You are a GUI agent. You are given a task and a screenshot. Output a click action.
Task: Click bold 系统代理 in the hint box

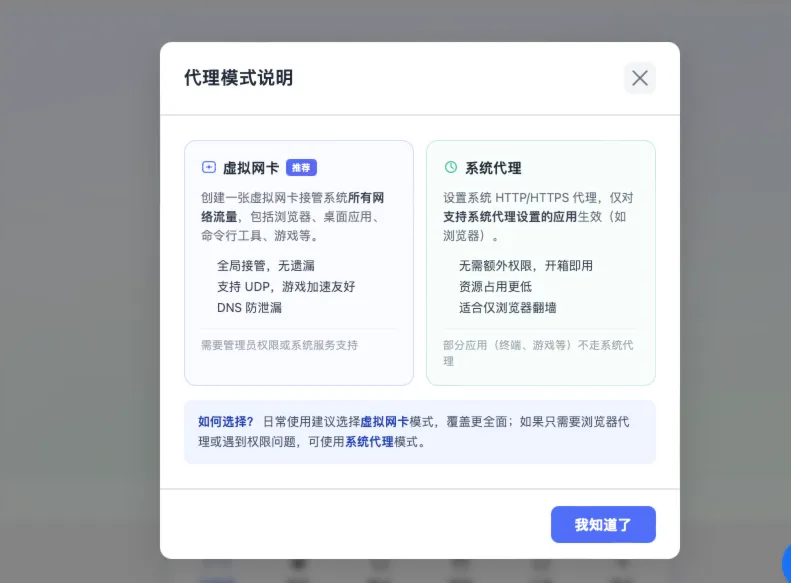point(369,442)
